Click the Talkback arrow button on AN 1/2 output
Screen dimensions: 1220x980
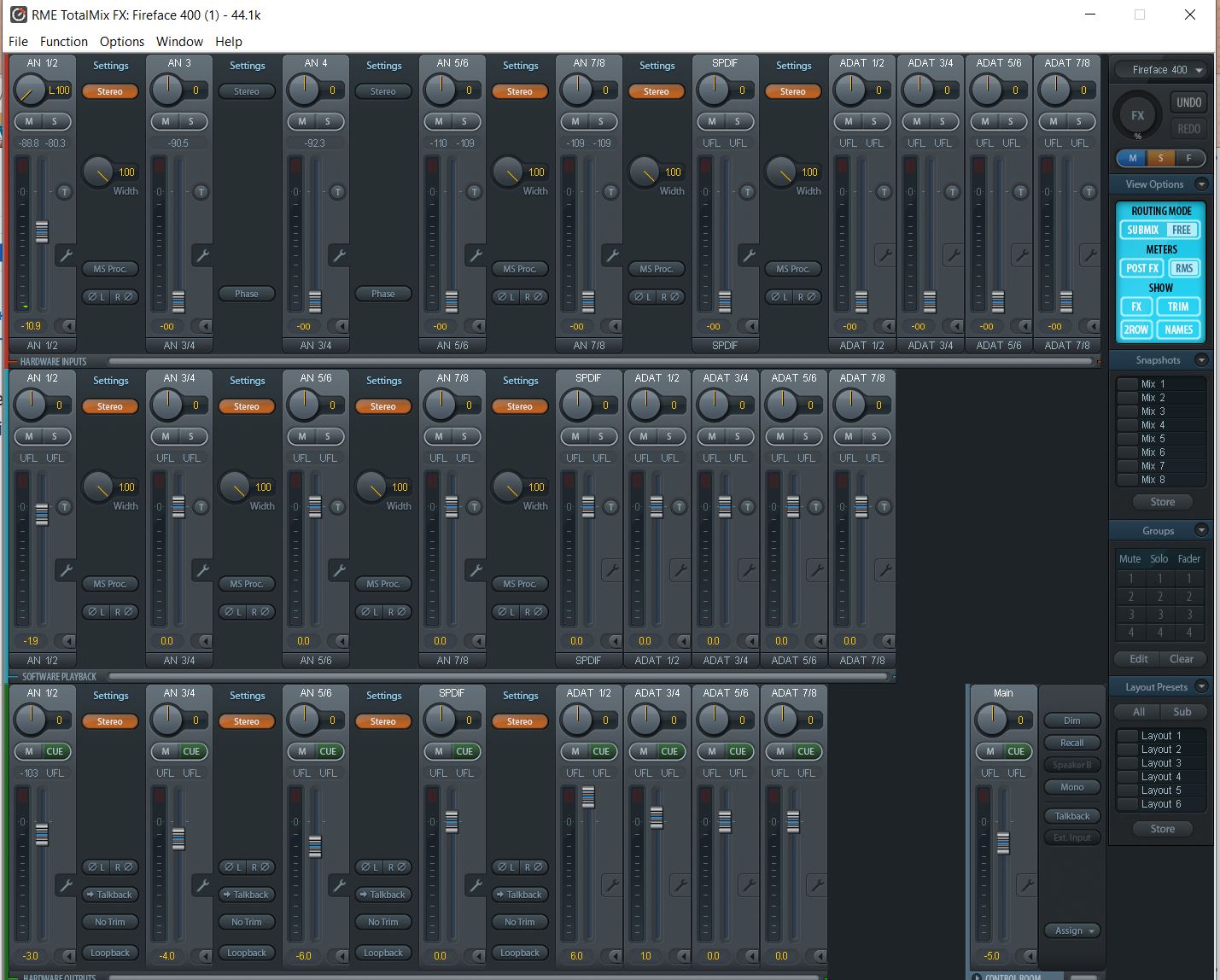109,895
